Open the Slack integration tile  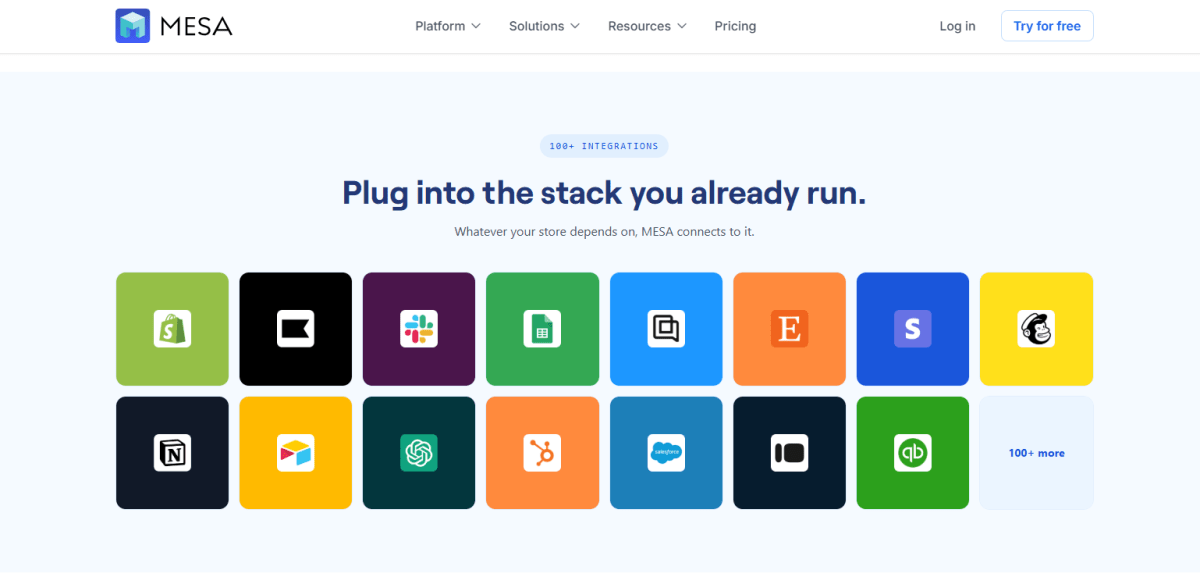point(419,329)
